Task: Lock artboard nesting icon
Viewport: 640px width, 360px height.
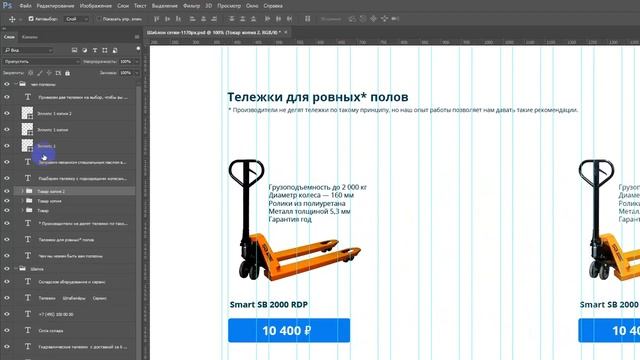Action: [x=58, y=73]
